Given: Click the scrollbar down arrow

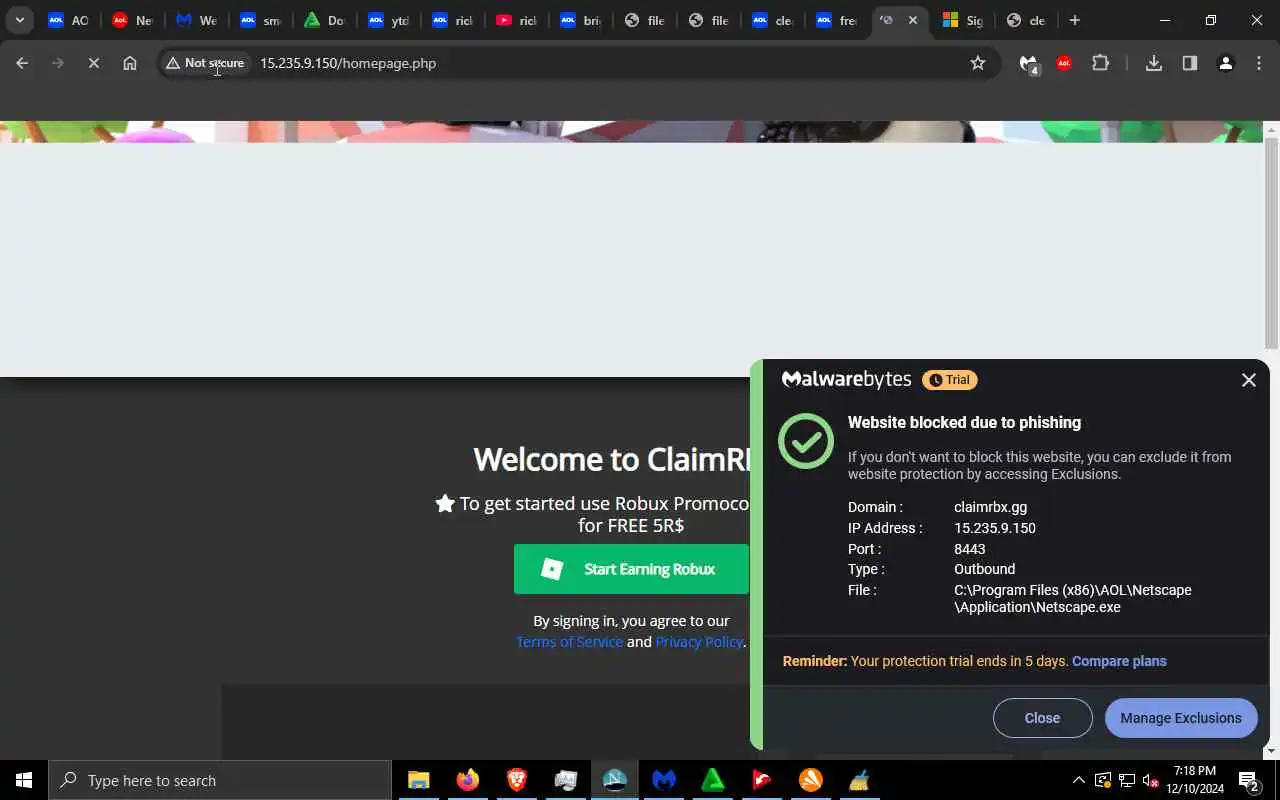Looking at the screenshot, I should point(1271,751).
